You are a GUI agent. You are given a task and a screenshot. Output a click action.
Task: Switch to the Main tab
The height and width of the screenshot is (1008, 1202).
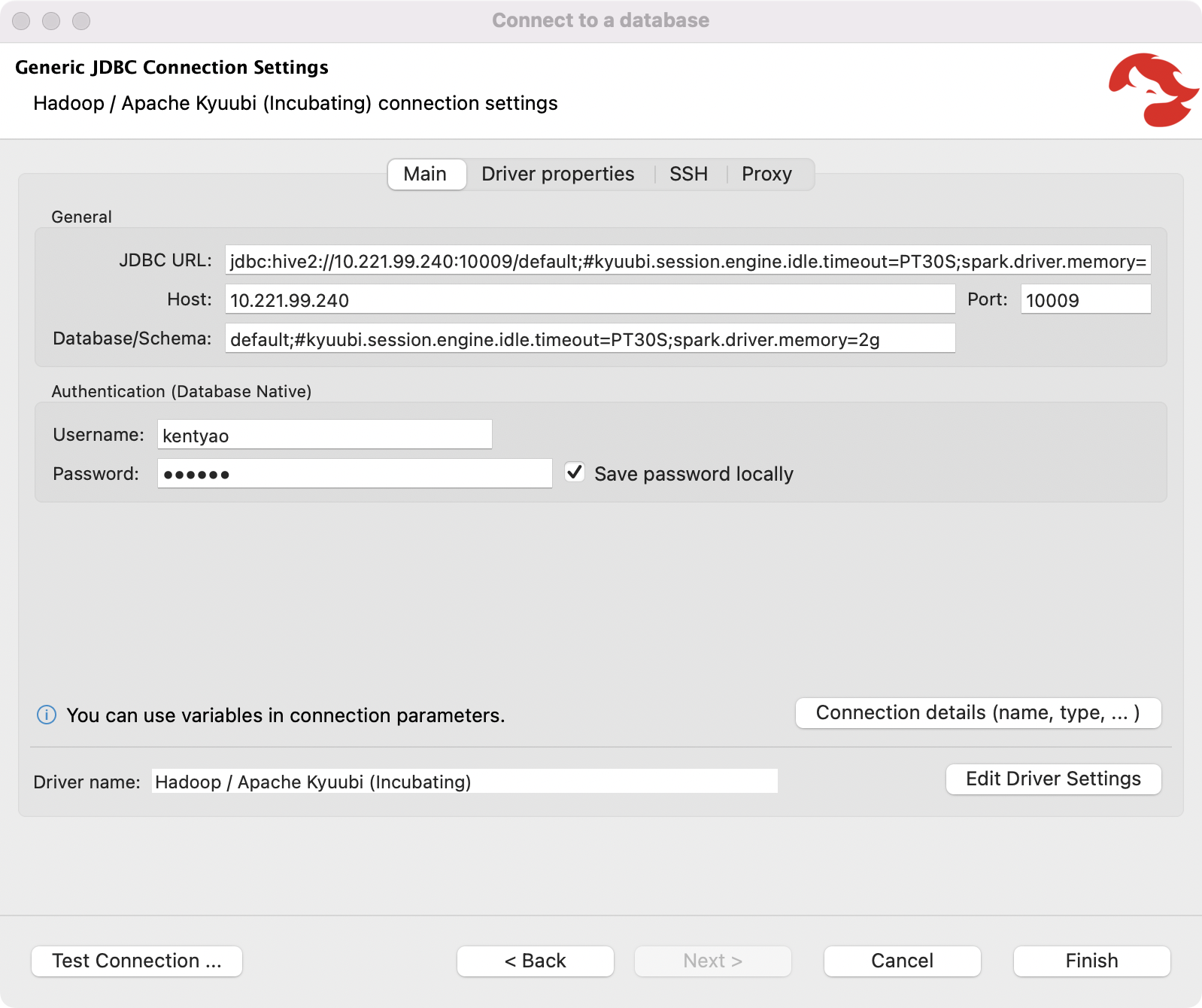click(x=425, y=174)
